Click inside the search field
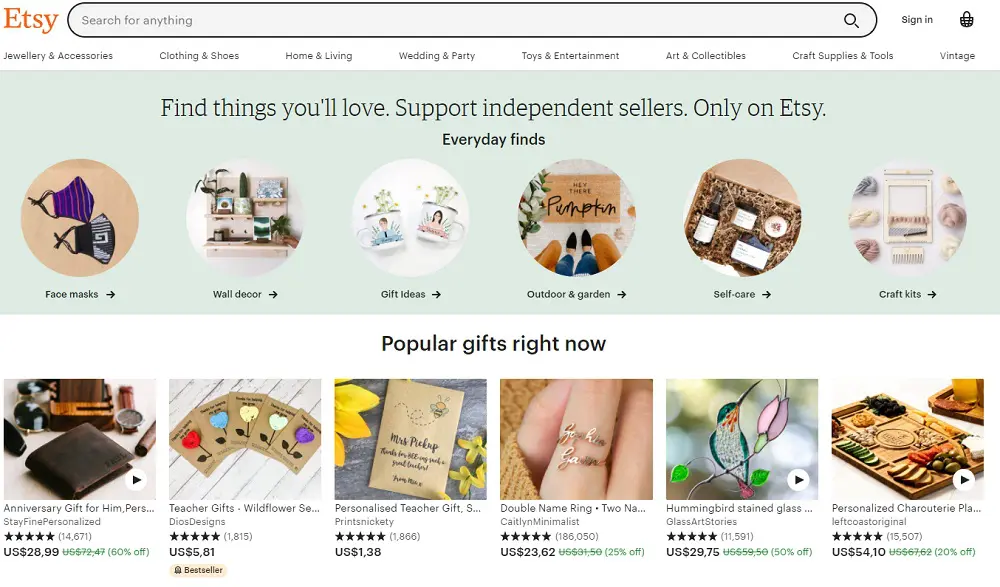 tap(400, 20)
